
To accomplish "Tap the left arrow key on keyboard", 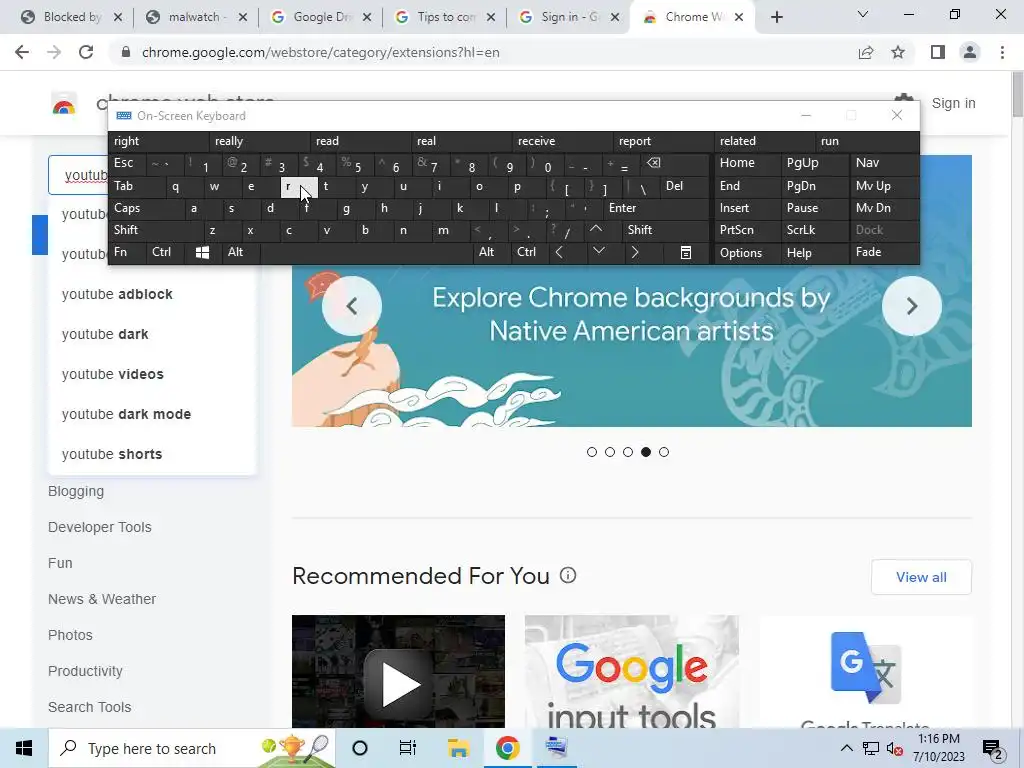I will click(x=559, y=252).
